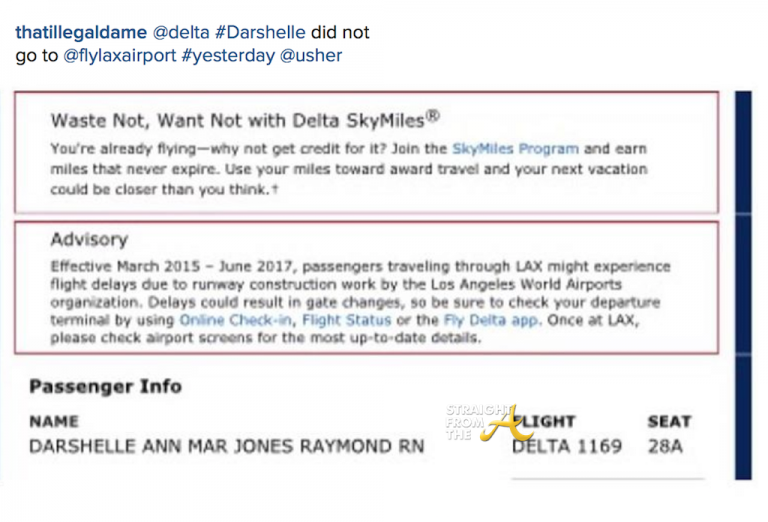Click the SEAT column label
This screenshot has width=768, height=522.
pyautogui.click(x=668, y=422)
